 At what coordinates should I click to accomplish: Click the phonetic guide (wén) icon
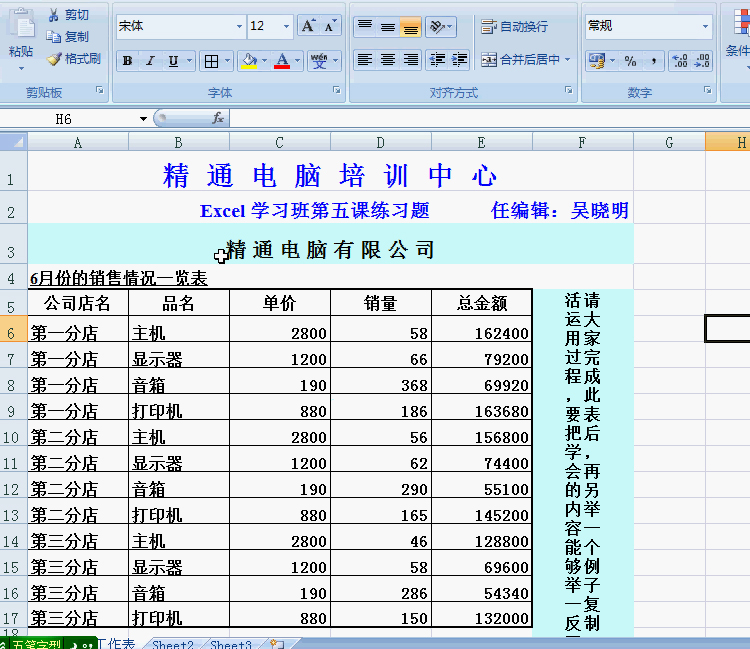pos(319,61)
